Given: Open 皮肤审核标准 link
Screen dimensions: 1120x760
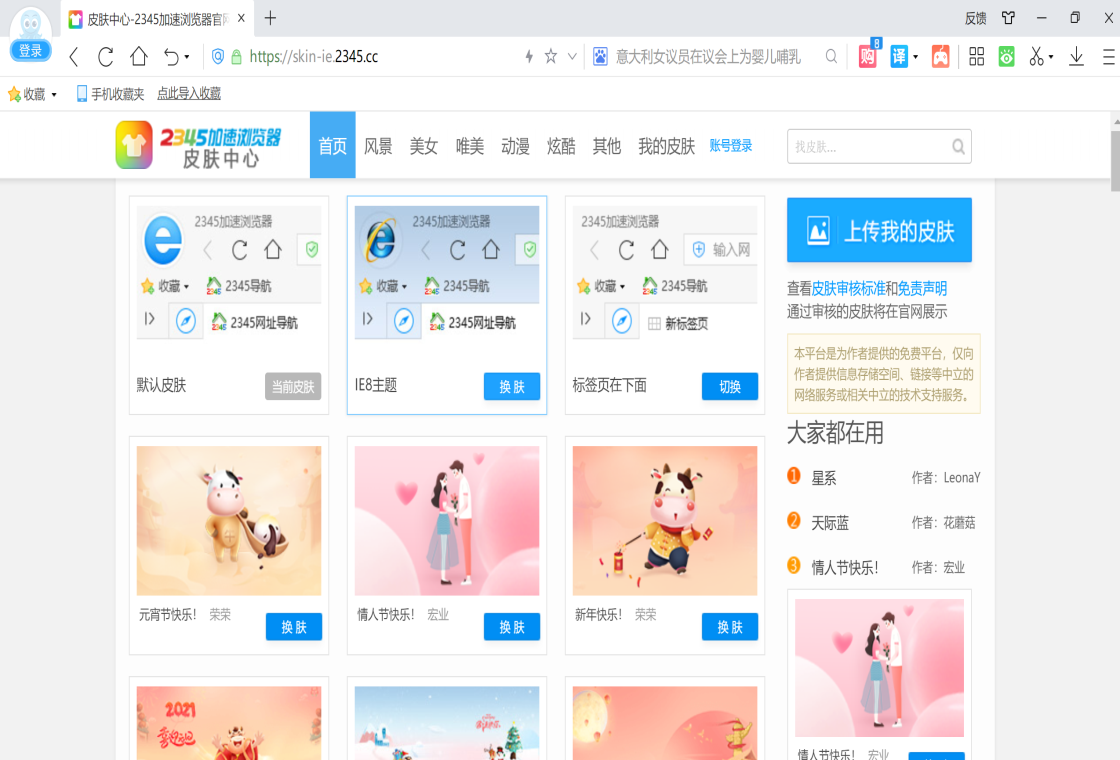Looking at the screenshot, I should coord(848,289).
